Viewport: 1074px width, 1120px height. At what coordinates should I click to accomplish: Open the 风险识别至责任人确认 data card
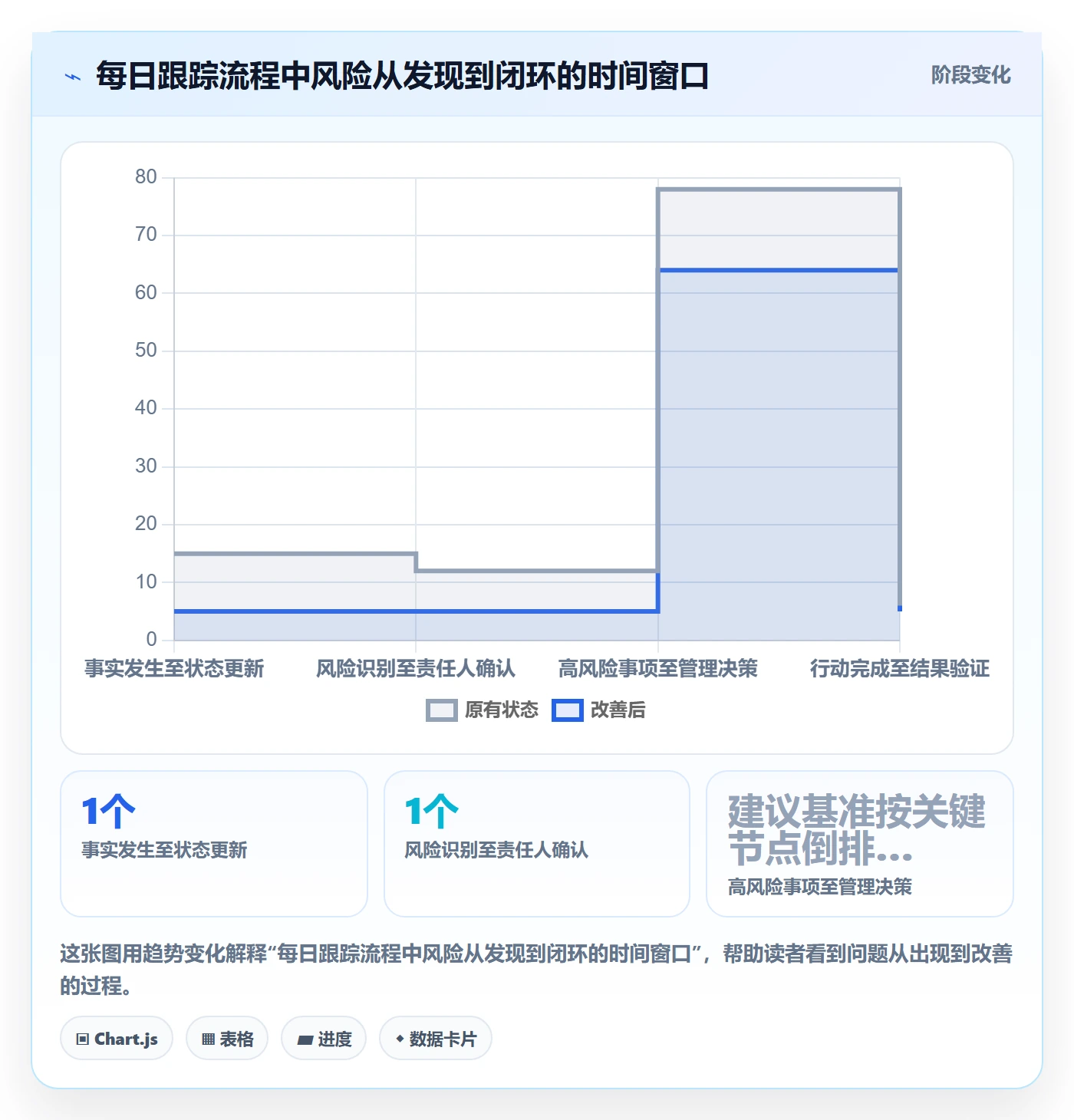(537, 844)
